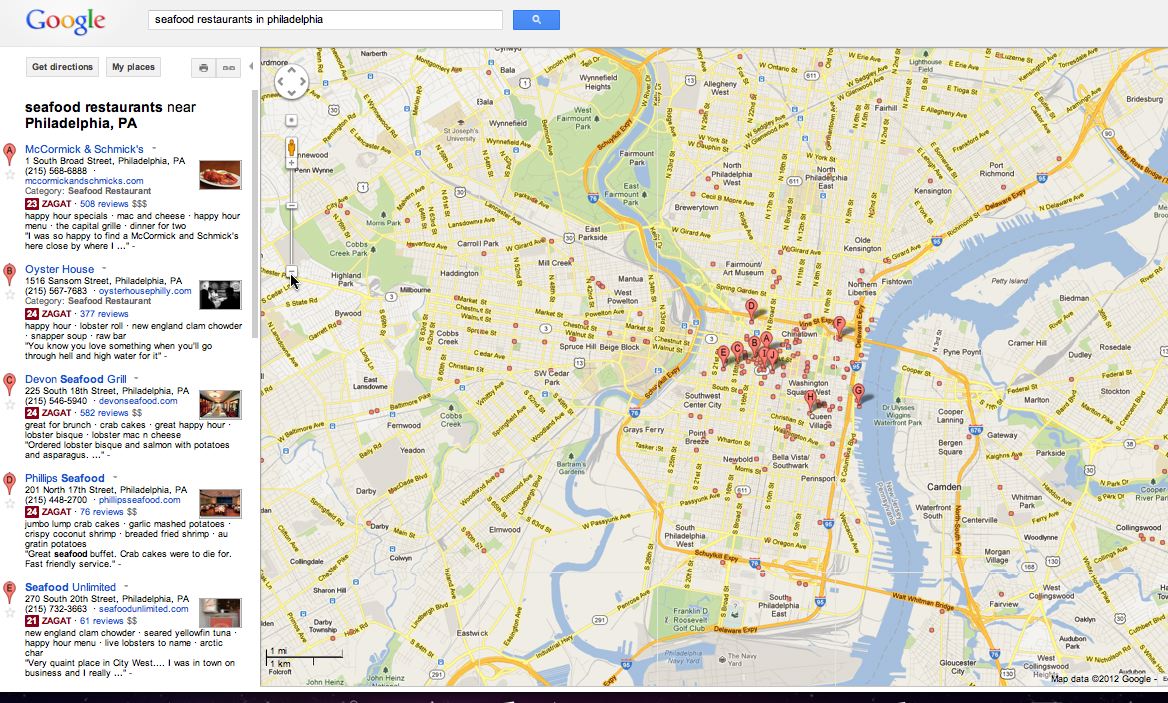
Task: Open the McCormick & Schmick's photo thumbnail
Action: click(x=220, y=175)
